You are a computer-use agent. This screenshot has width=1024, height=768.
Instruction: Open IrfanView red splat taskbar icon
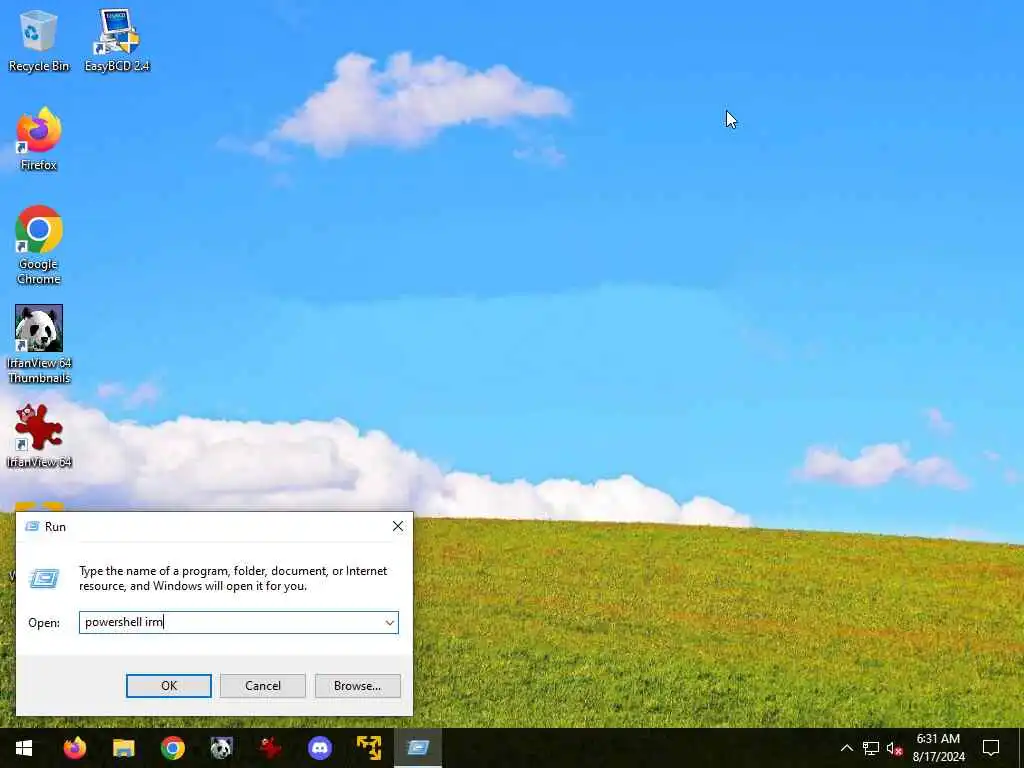[x=270, y=748]
